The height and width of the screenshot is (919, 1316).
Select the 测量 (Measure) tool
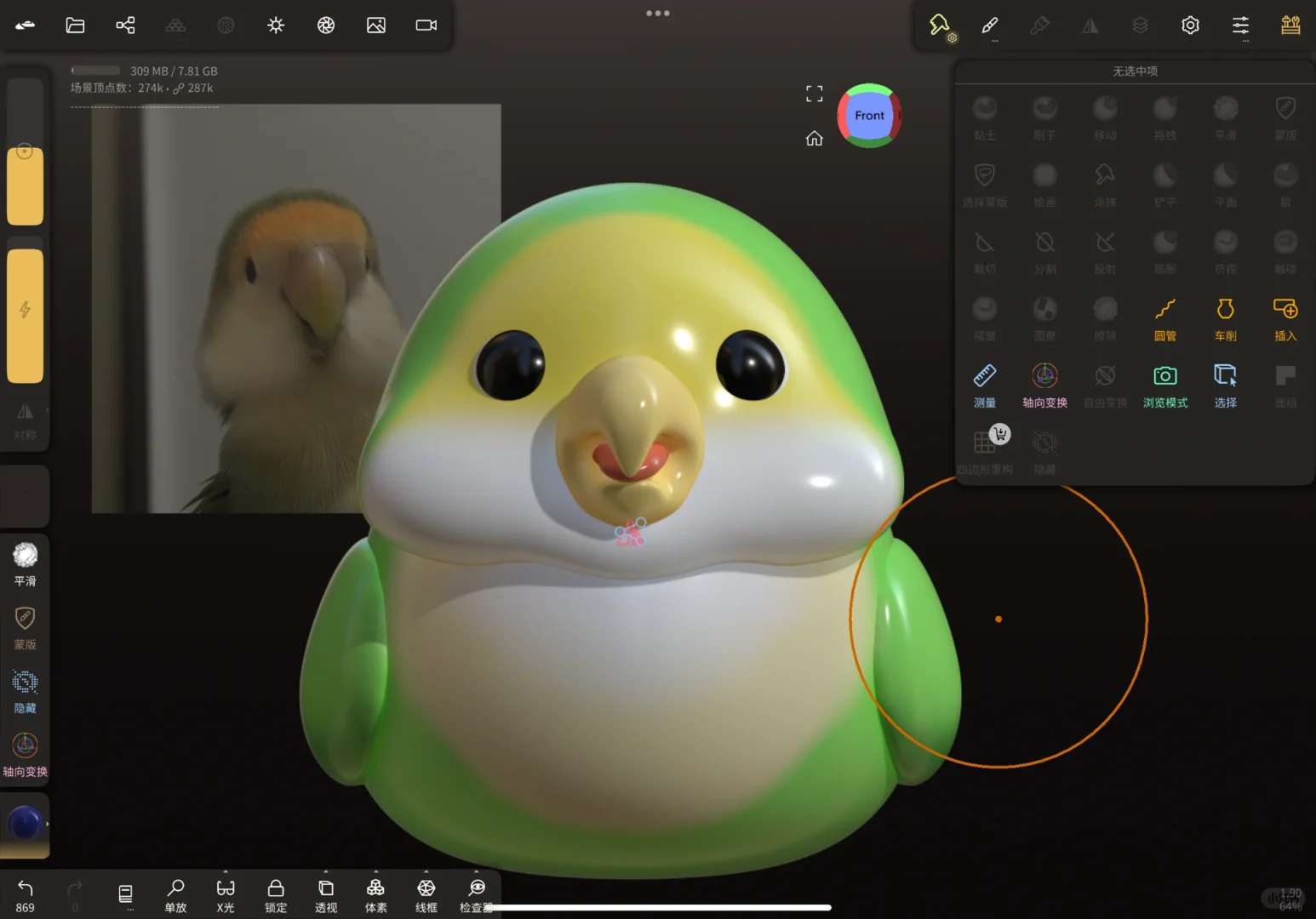(x=985, y=385)
